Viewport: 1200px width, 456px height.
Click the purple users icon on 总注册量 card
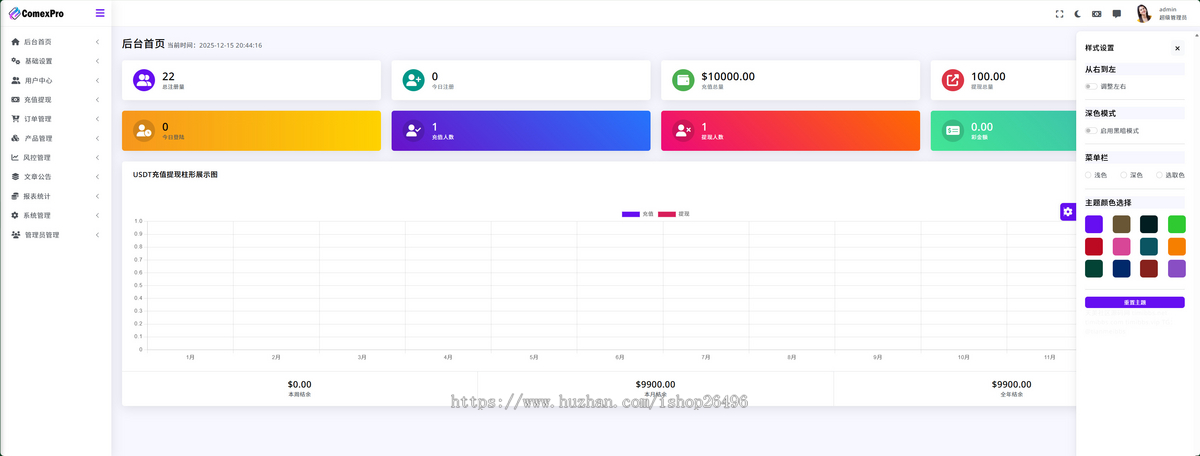[x=144, y=80]
